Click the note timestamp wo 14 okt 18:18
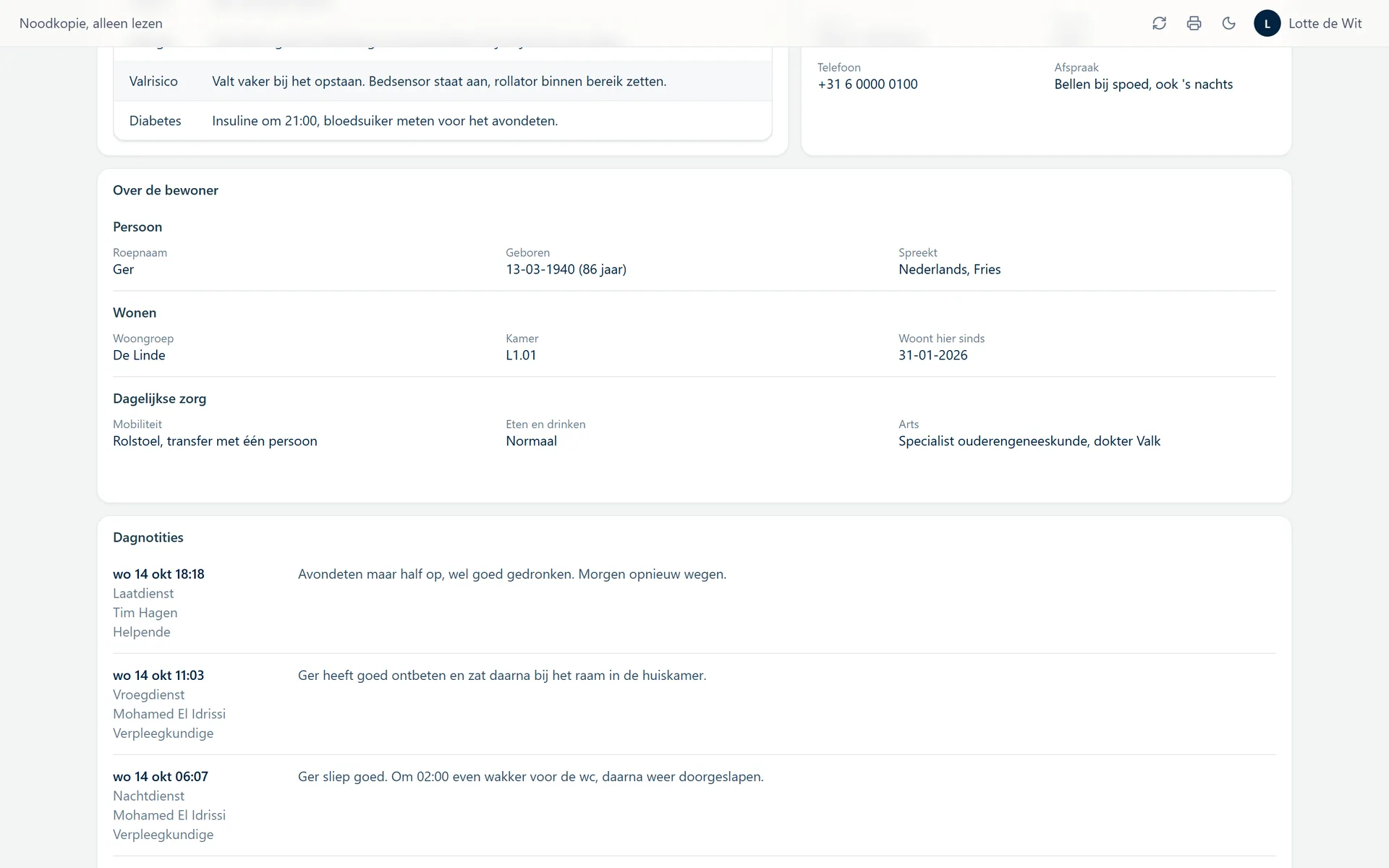This screenshot has width=1389, height=868. (158, 574)
